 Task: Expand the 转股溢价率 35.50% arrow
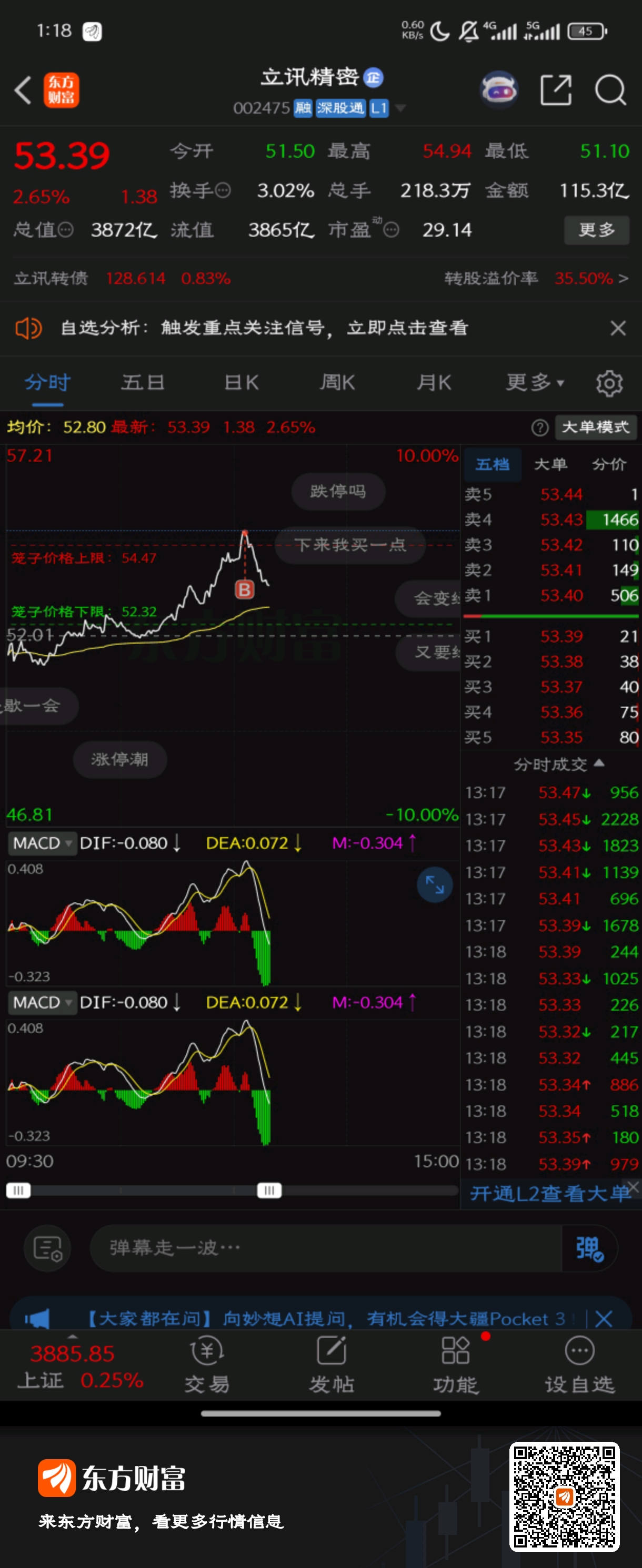point(623,278)
